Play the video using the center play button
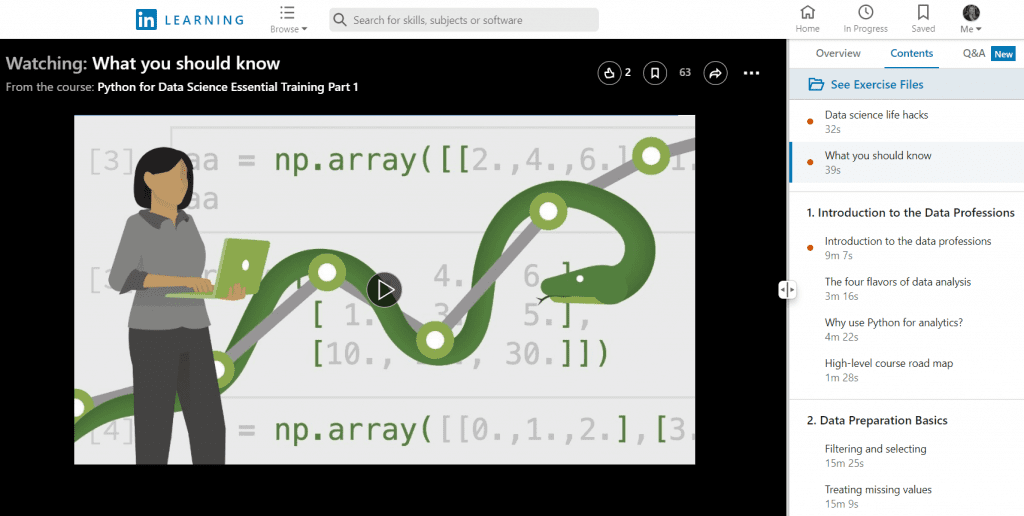The image size is (1024, 516). pyautogui.click(x=384, y=290)
